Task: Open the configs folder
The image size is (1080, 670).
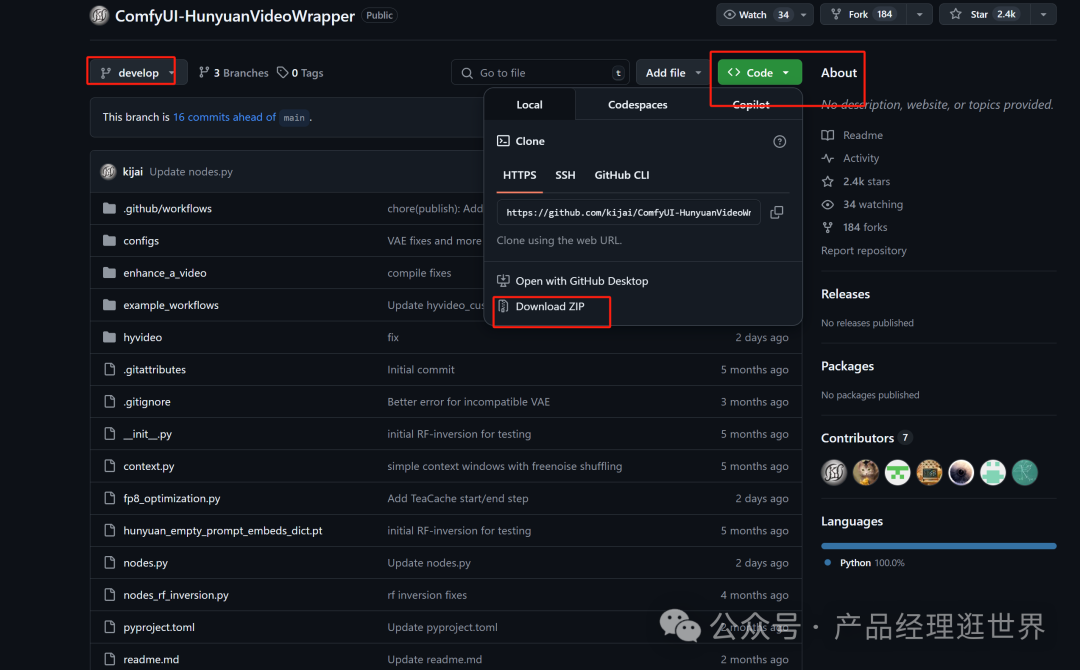Action: tap(141, 241)
